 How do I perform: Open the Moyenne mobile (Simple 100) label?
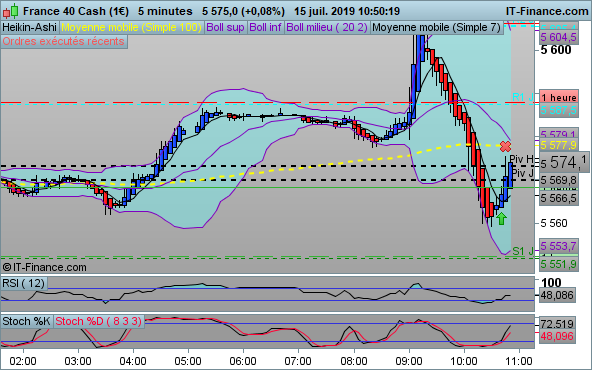pyautogui.click(x=131, y=28)
